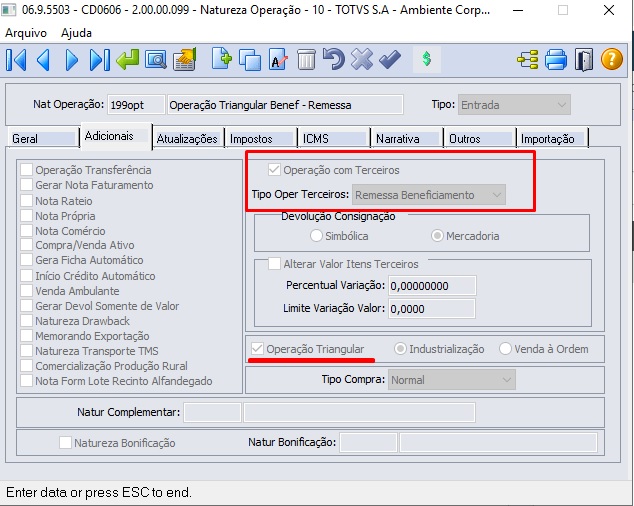Click the Natur Complementar code field
The image size is (634, 506).
212,413
